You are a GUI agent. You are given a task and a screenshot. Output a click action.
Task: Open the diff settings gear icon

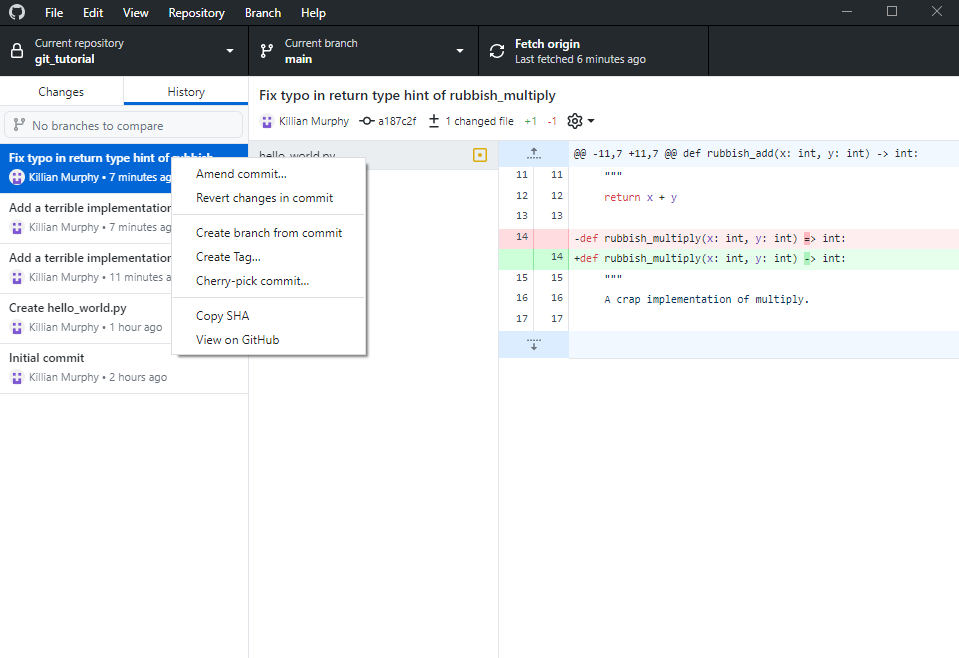575,121
